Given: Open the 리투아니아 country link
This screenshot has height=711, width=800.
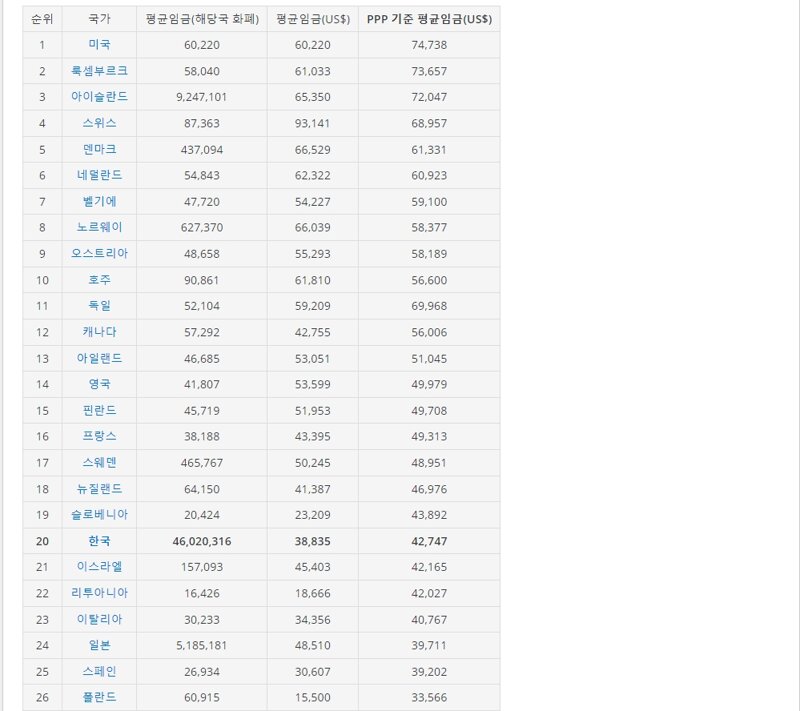Looking at the screenshot, I should (99, 593).
